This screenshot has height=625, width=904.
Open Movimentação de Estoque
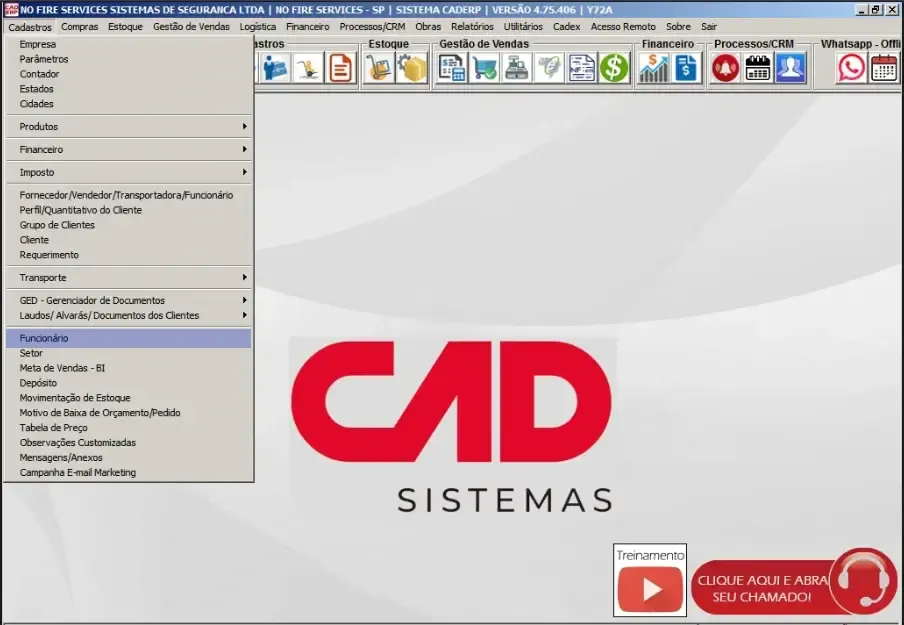(128, 398)
